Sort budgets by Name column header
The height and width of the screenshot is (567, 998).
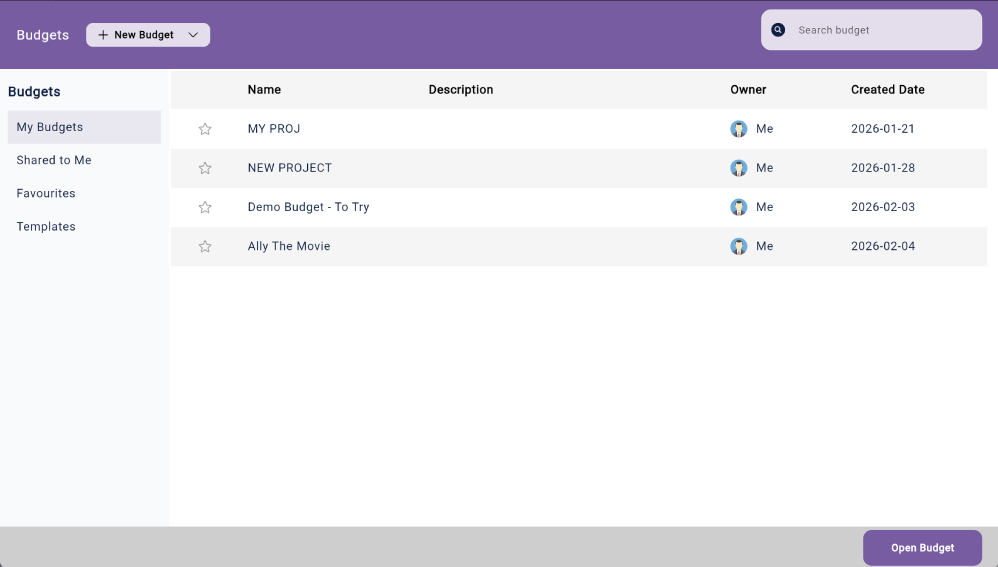click(264, 89)
